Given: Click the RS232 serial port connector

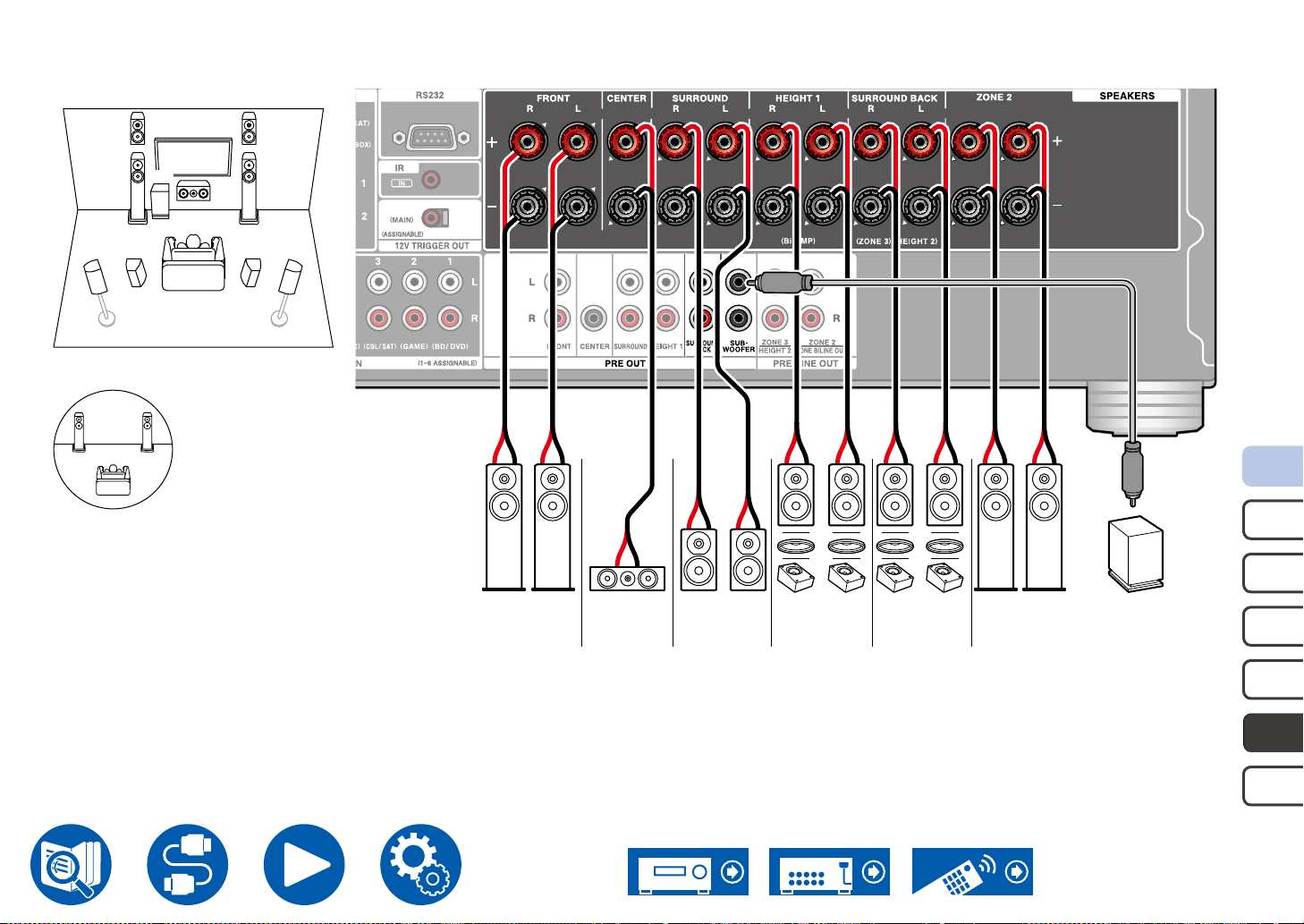Looking at the screenshot, I should 430,138.
